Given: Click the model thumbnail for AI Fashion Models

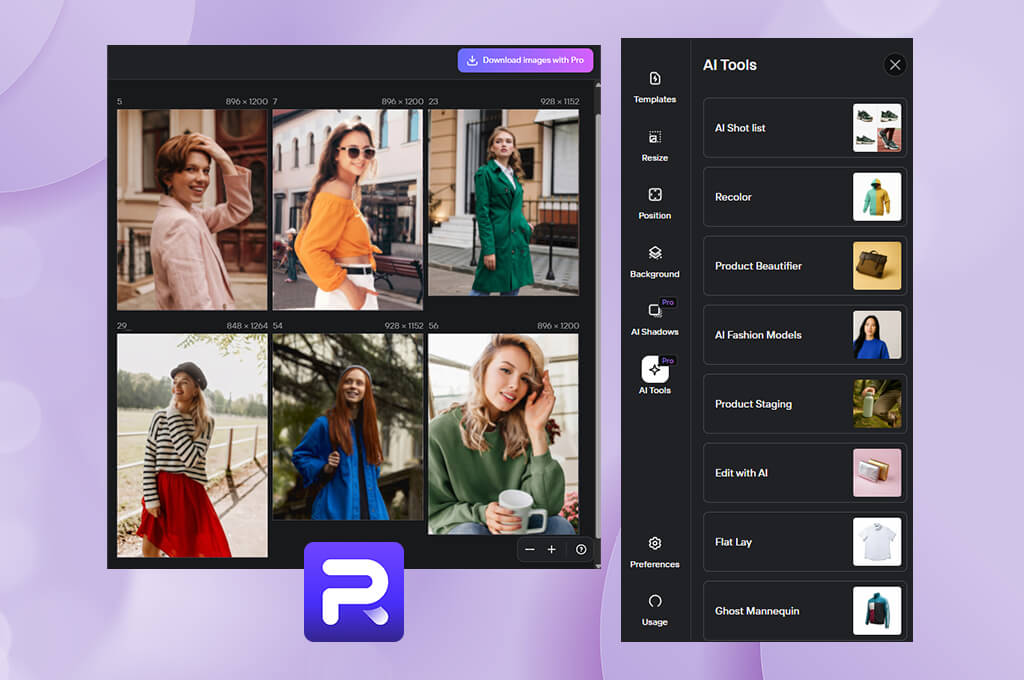Looking at the screenshot, I should (x=877, y=335).
